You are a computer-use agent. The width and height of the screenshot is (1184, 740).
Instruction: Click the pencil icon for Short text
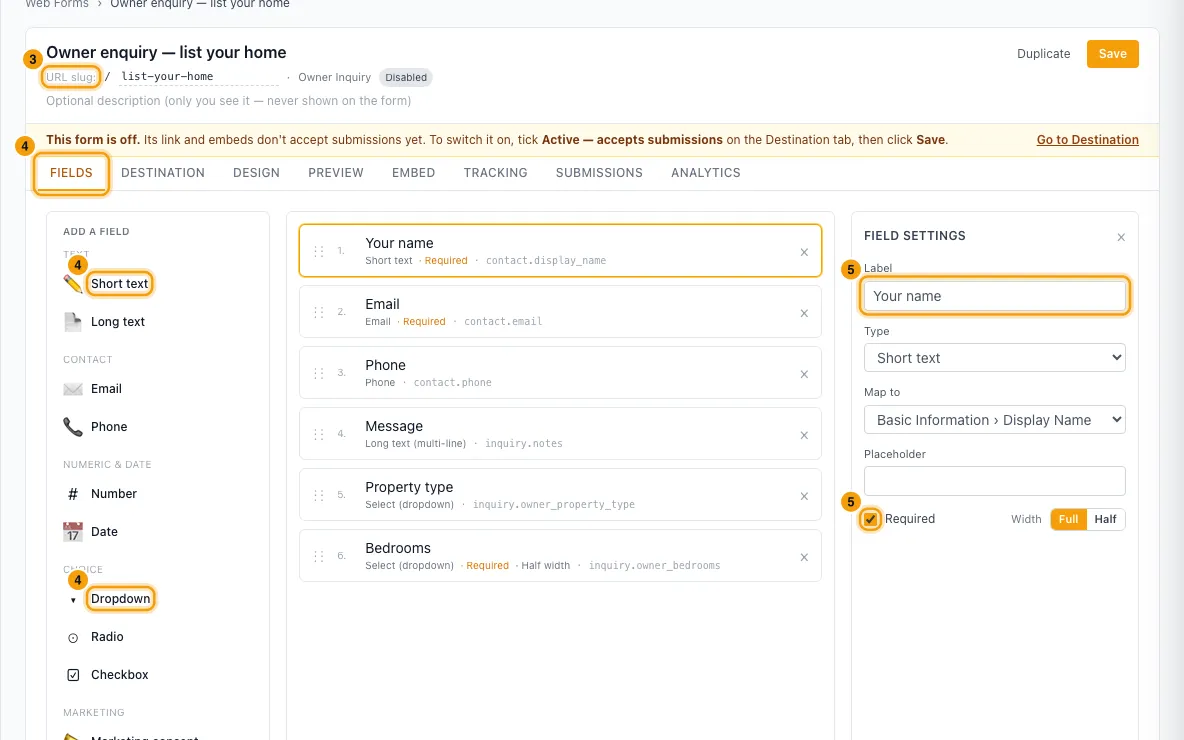coord(72,284)
